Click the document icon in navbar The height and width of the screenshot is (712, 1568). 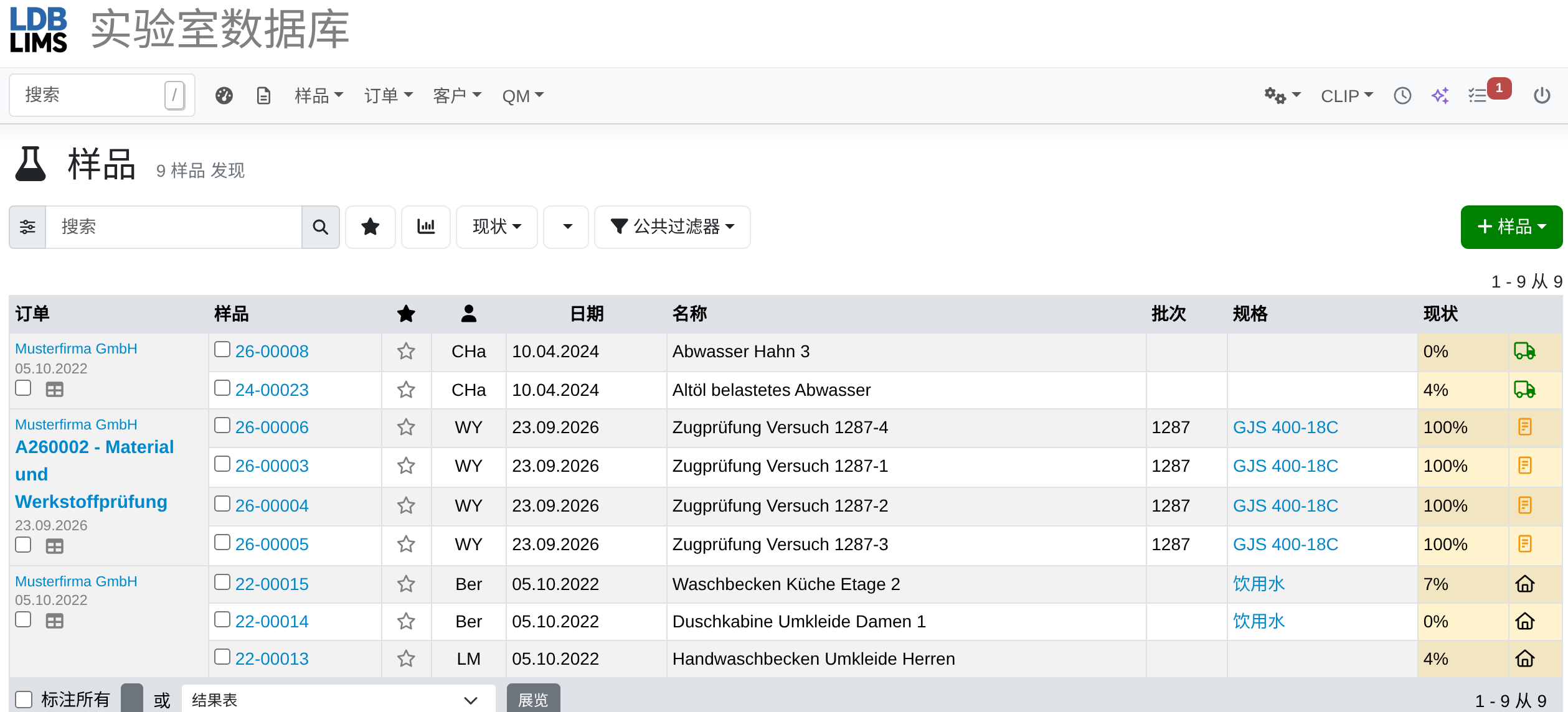click(263, 95)
